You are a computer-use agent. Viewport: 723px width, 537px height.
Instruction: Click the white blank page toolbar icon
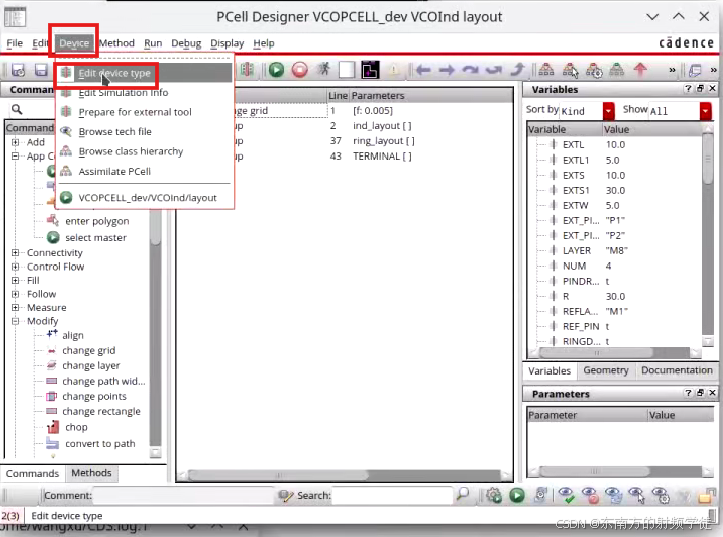pyautogui.click(x=347, y=70)
